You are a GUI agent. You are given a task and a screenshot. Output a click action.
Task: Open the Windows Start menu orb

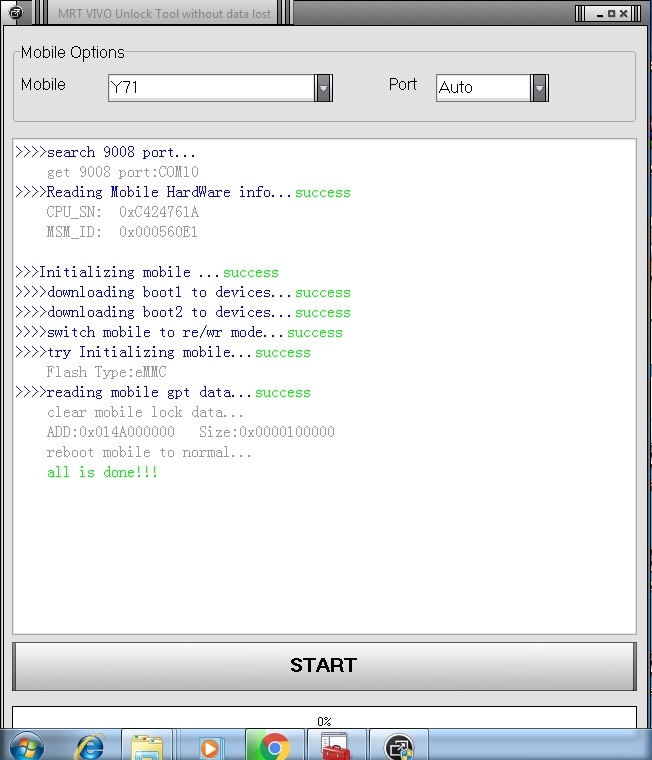point(27,746)
